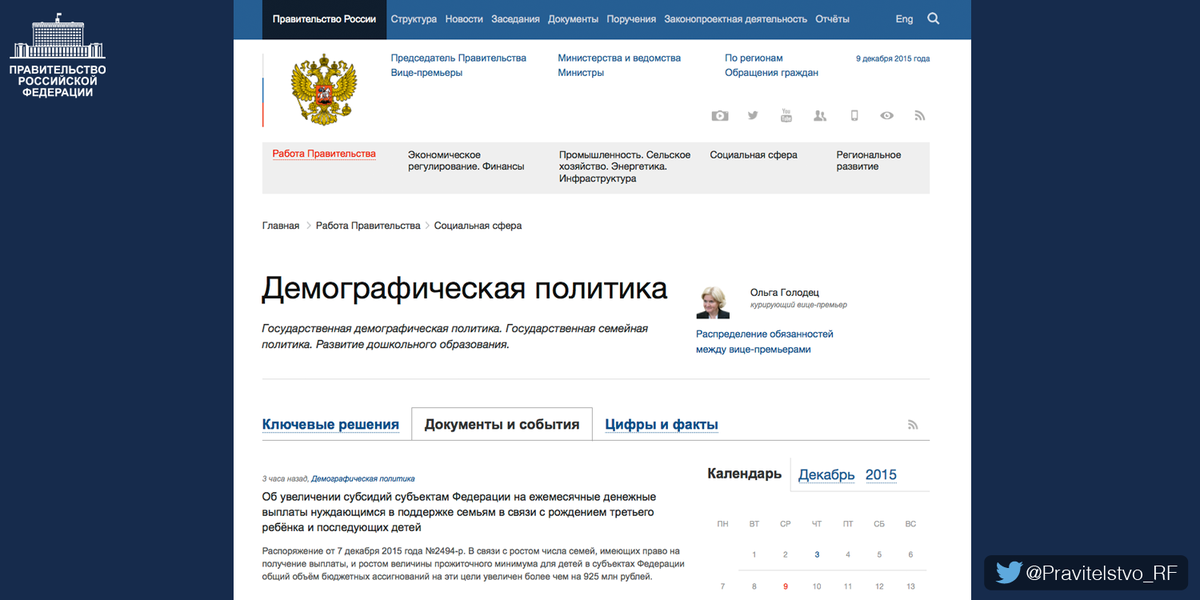Toggle the eye accessibility view icon
The height and width of the screenshot is (600, 1200).
886,116
